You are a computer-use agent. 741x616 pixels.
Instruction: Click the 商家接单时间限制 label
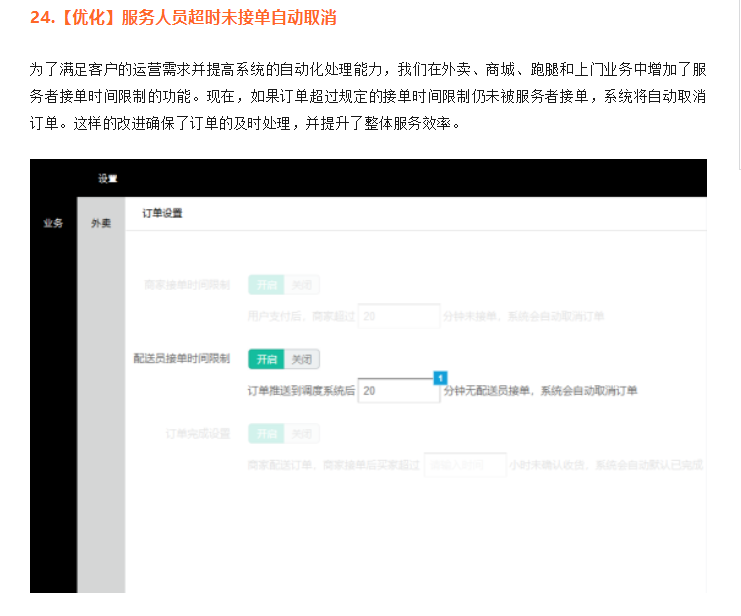187,285
